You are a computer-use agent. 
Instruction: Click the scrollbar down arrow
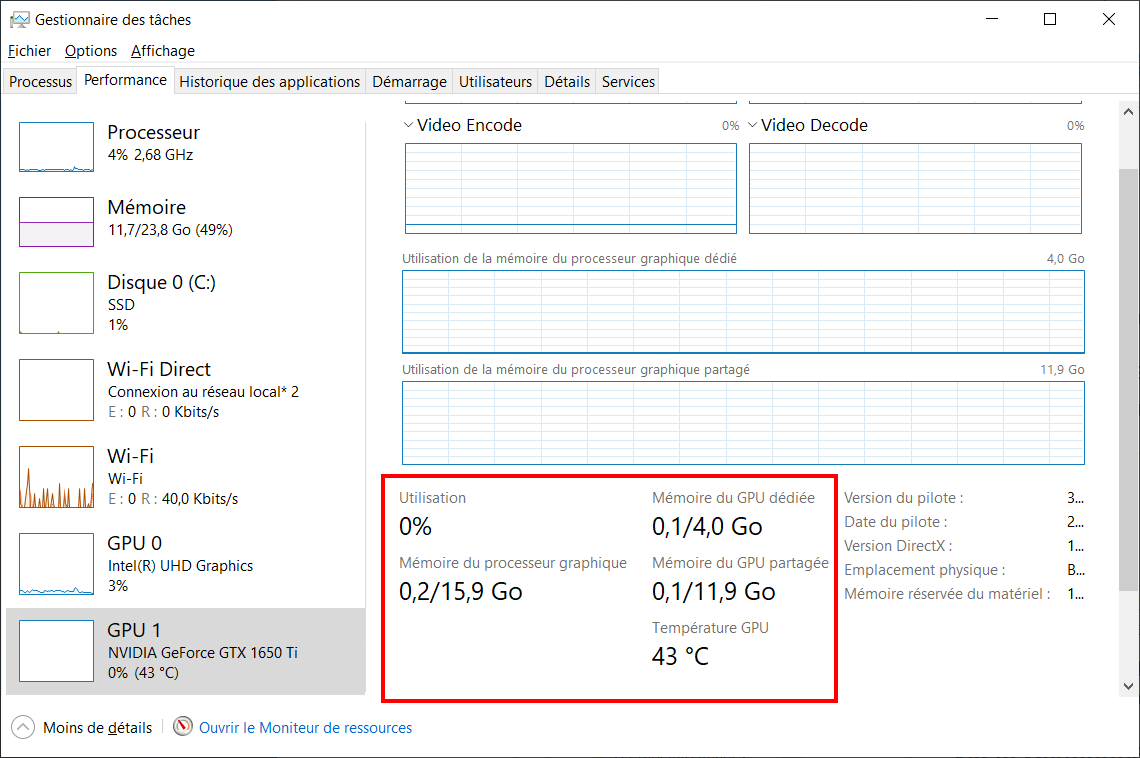[1128, 686]
